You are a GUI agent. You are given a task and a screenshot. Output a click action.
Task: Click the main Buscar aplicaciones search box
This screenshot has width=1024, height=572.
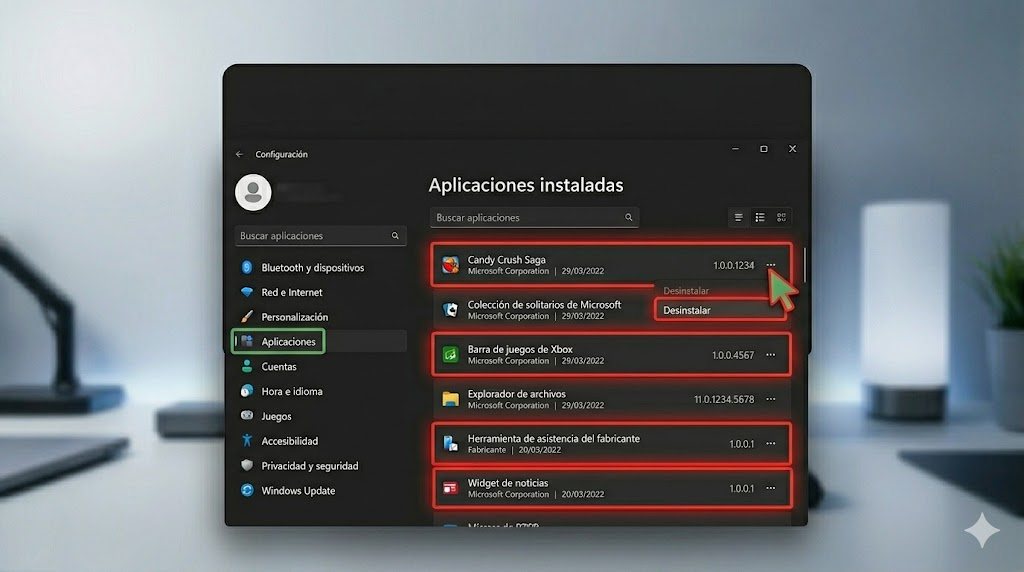534,217
